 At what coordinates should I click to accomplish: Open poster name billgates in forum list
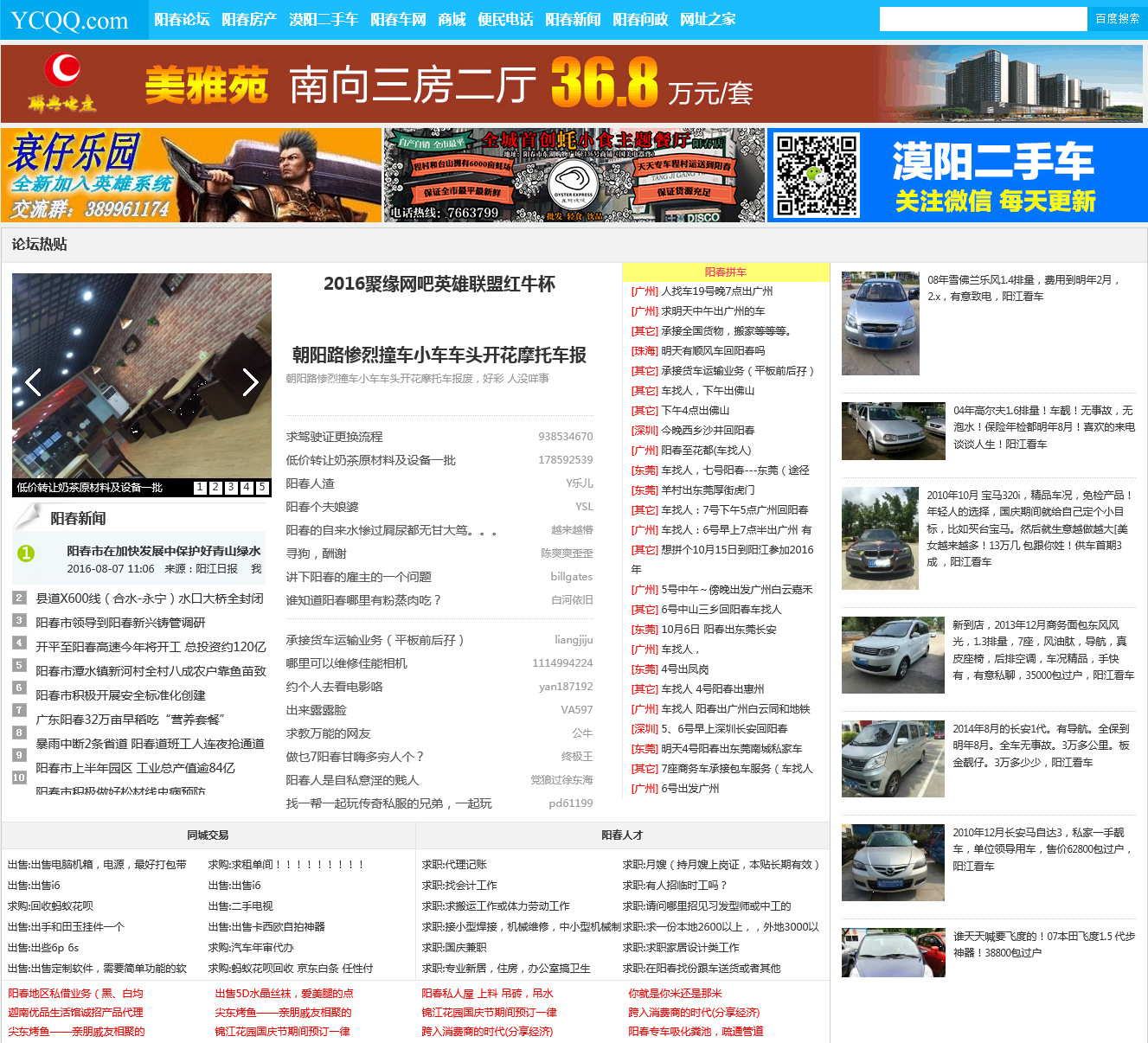pyautogui.click(x=572, y=577)
